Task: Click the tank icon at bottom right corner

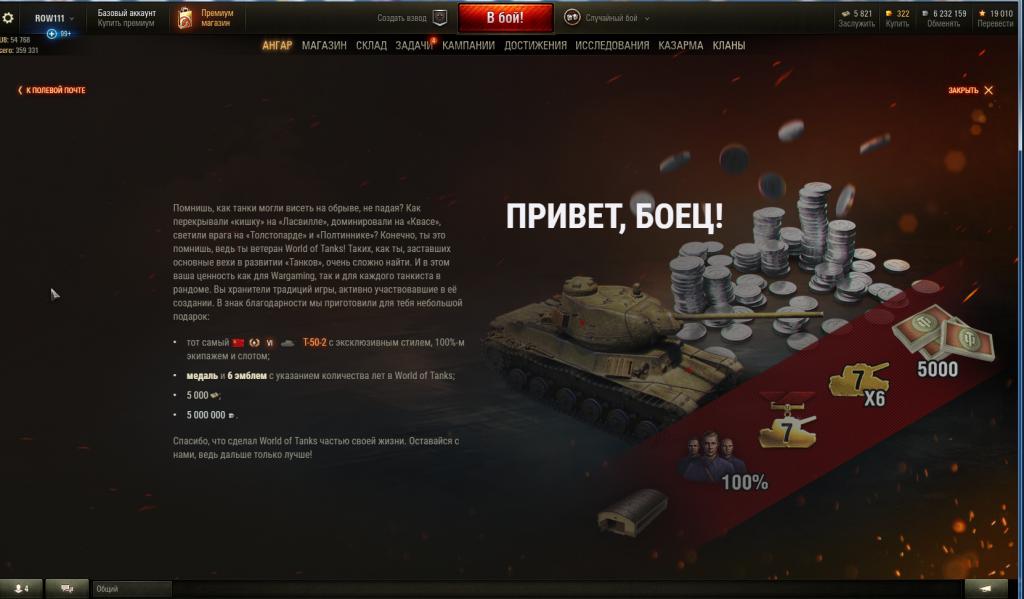Action: click(x=986, y=589)
